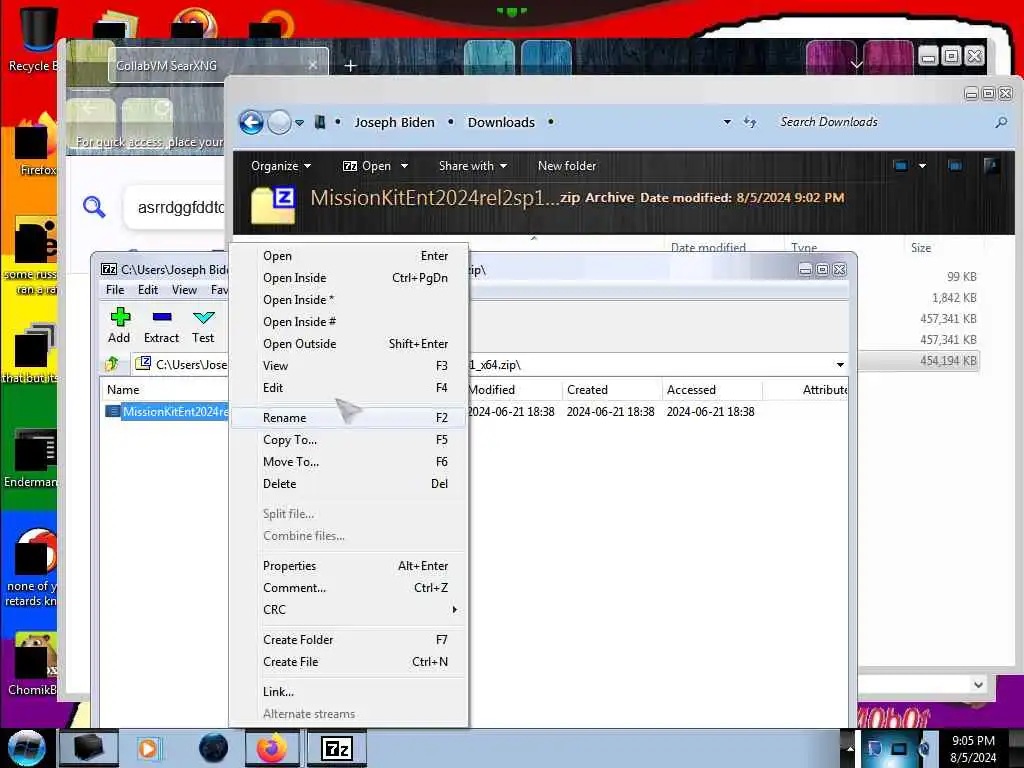
Task: Open the Organize dropdown in Explorer
Action: [281, 166]
